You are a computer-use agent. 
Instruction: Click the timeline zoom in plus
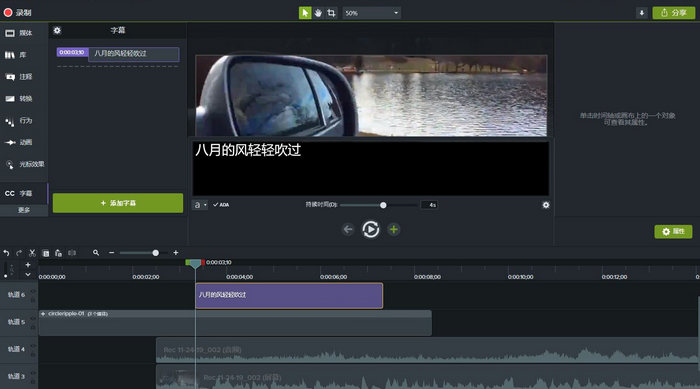pos(176,253)
